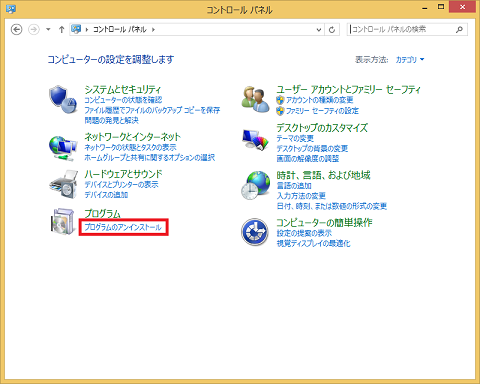Viewport: 480px width, 384px height.
Task: Click the window title bar system icon
Action: [x=11, y=9]
